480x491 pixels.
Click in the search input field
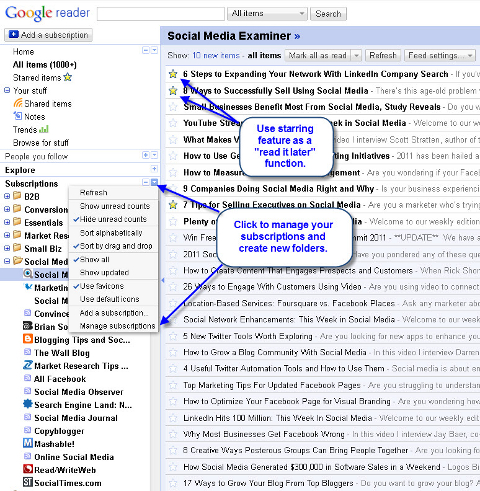point(161,14)
